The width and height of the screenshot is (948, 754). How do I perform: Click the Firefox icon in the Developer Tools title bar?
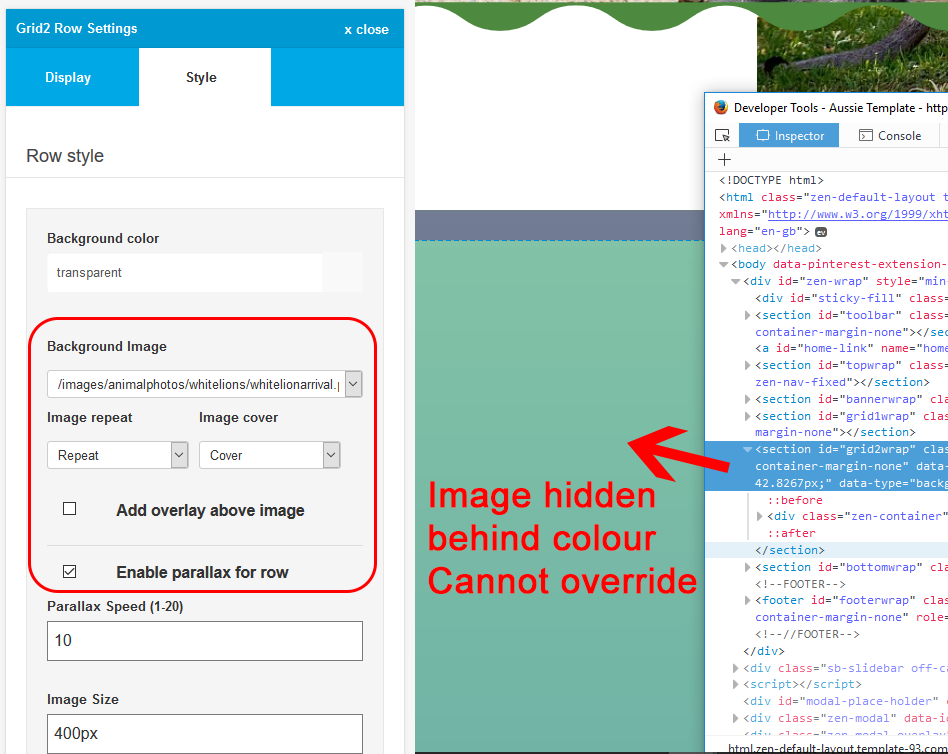click(x=721, y=108)
